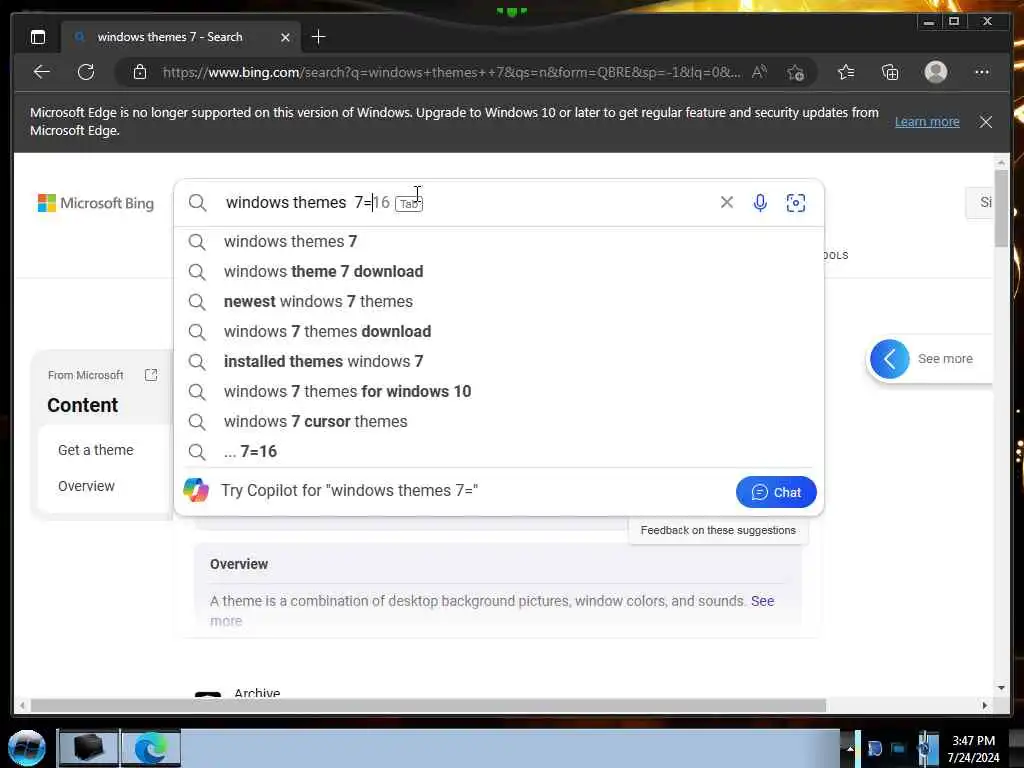This screenshot has width=1024, height=768.
Task: Start voice search with microphone
Action: click(x=760, y=202)
